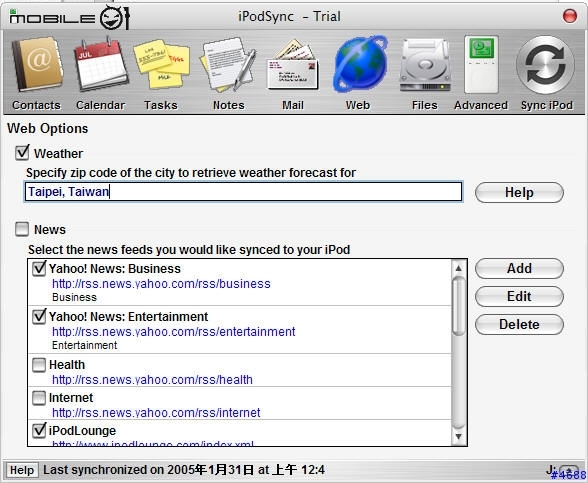Click 'Business' category text under feed
The image size is (588, 483).
(x=74, y=297)
